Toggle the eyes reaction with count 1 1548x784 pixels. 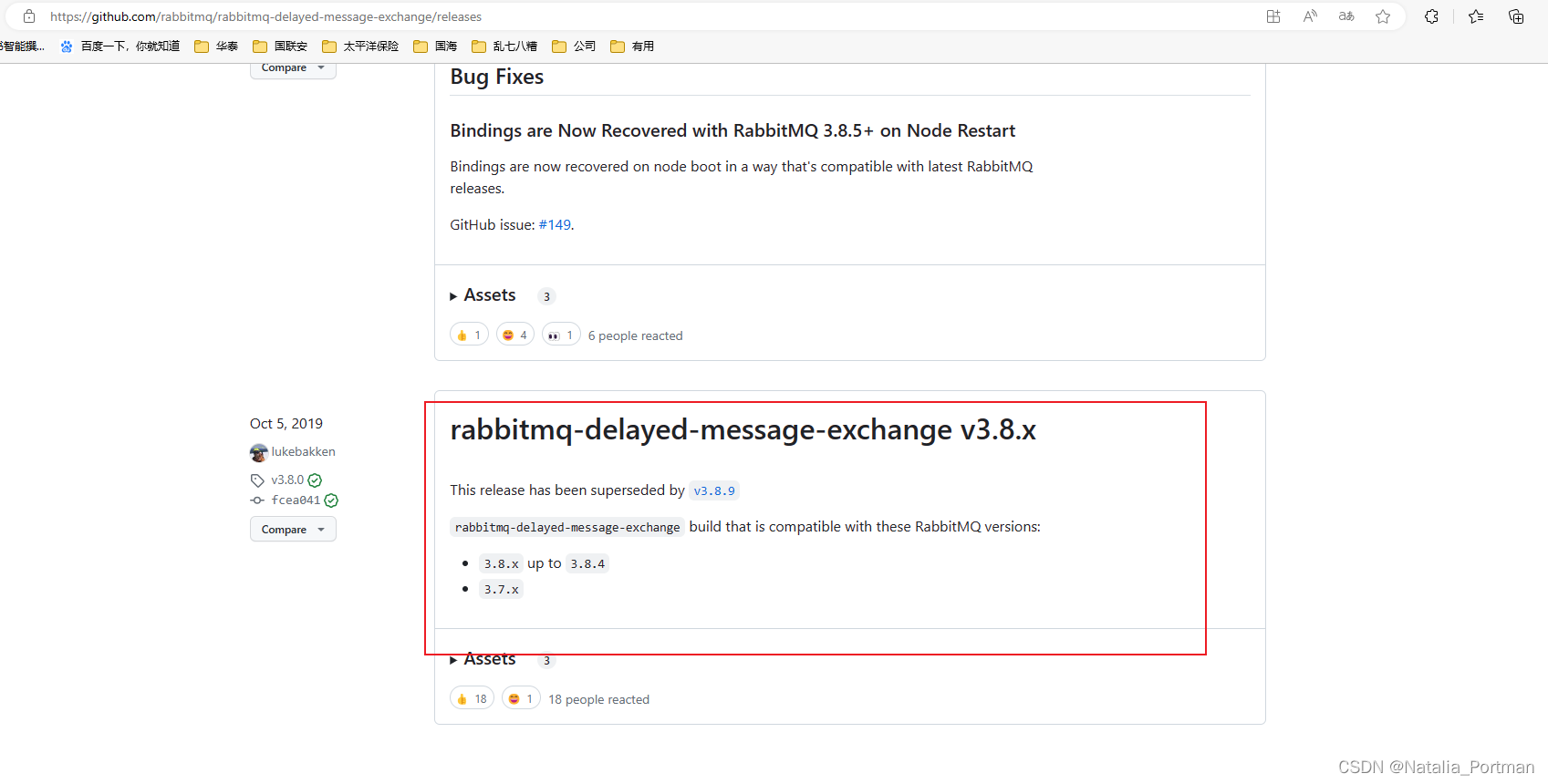pos(561,335)
